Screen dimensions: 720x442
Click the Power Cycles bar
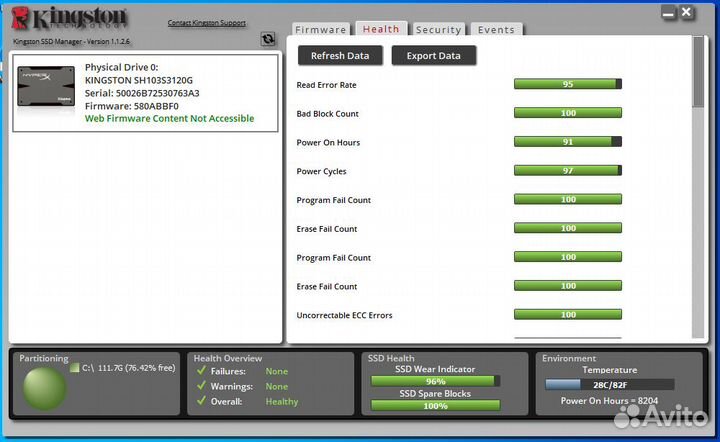click(x=568, y=171)
